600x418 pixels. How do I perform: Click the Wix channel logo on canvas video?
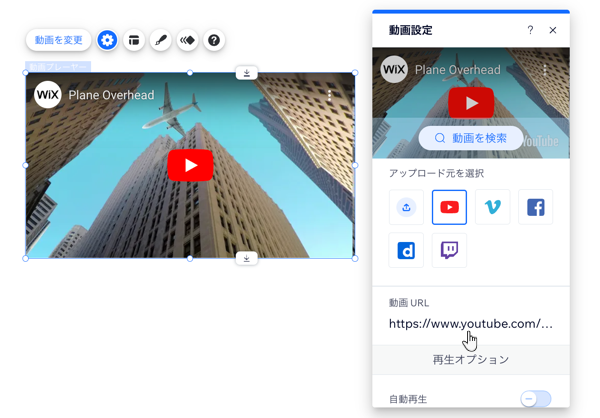tap(48, 95)
